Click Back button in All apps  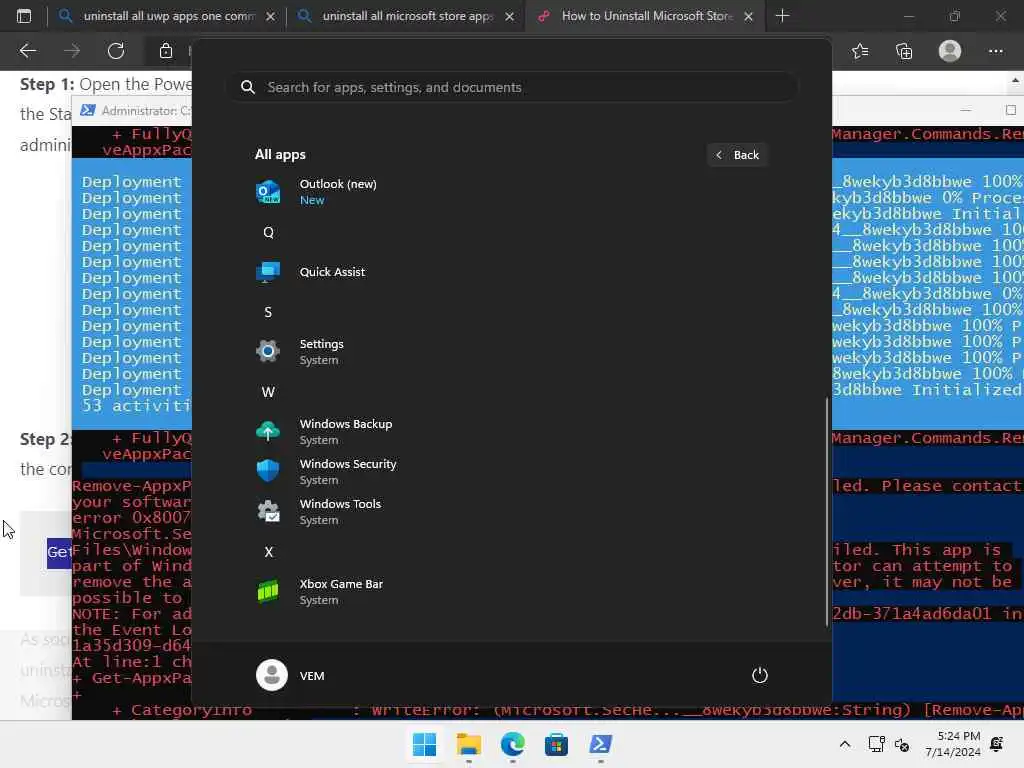(x=738, y=155)
